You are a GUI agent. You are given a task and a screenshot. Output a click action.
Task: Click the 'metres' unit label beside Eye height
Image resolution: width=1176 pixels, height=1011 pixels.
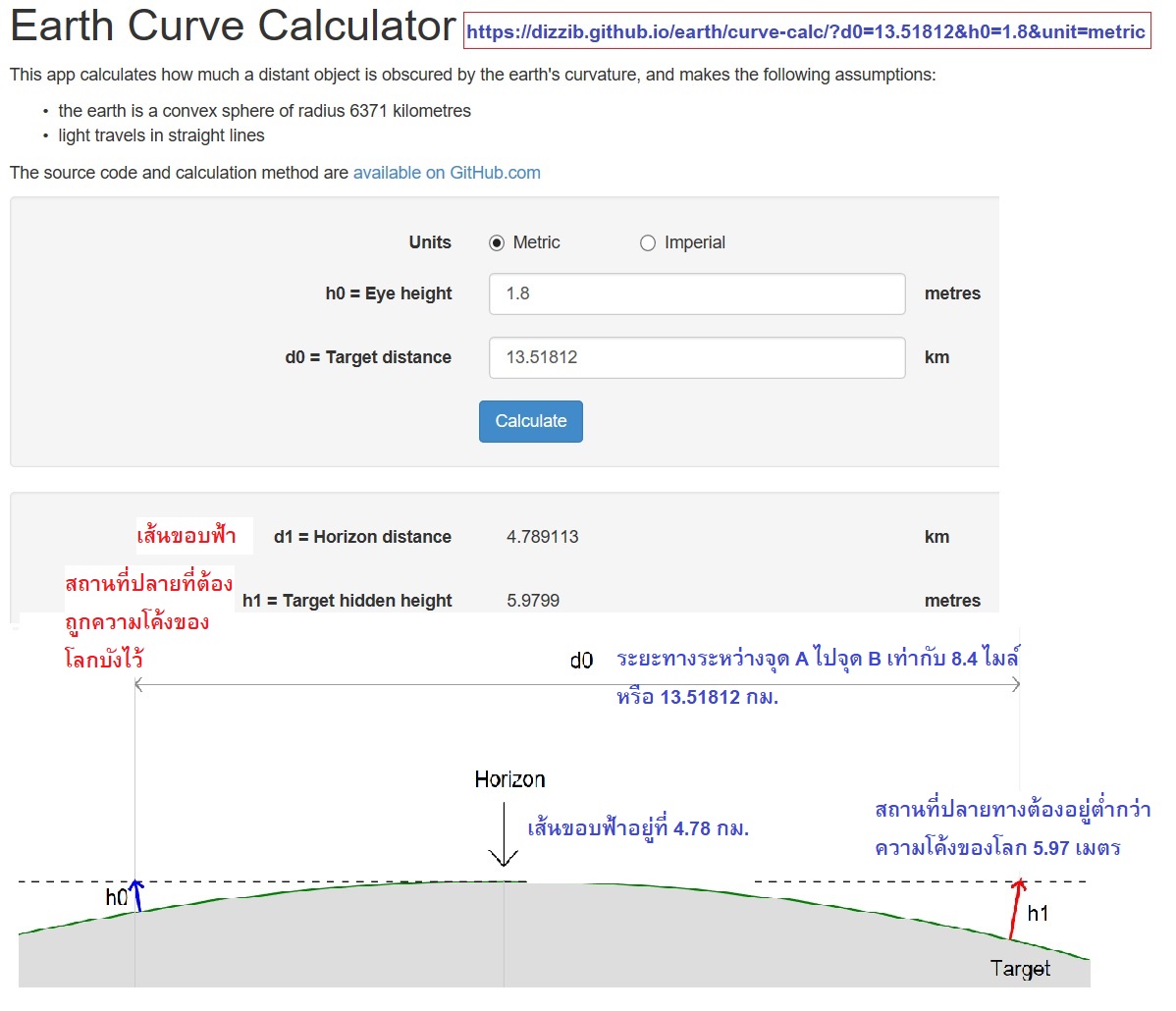point(951,293)
